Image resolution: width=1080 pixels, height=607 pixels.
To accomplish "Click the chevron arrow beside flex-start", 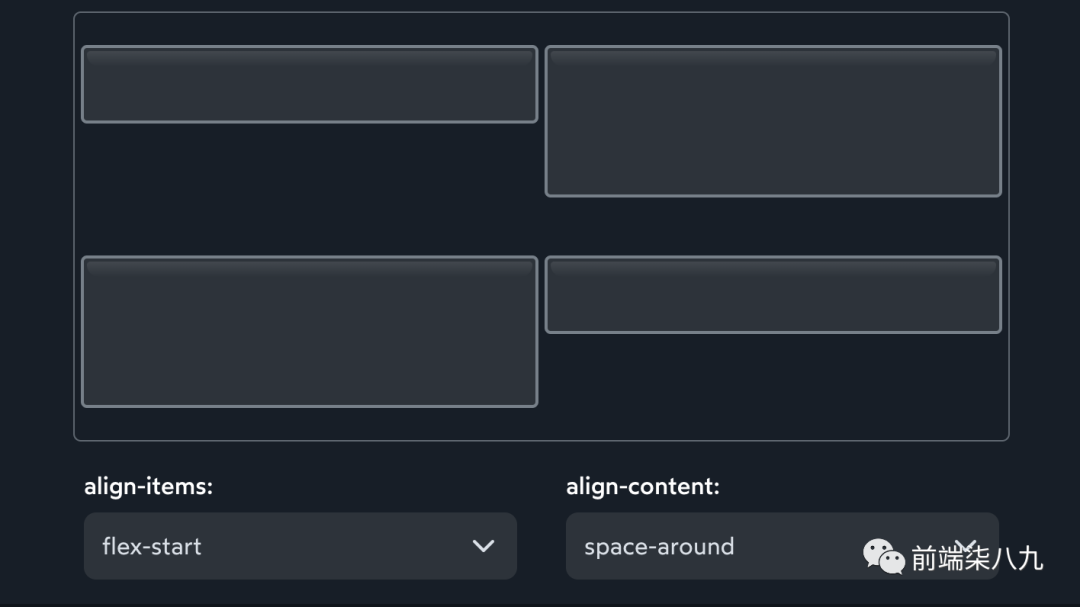I will [483, 546].
